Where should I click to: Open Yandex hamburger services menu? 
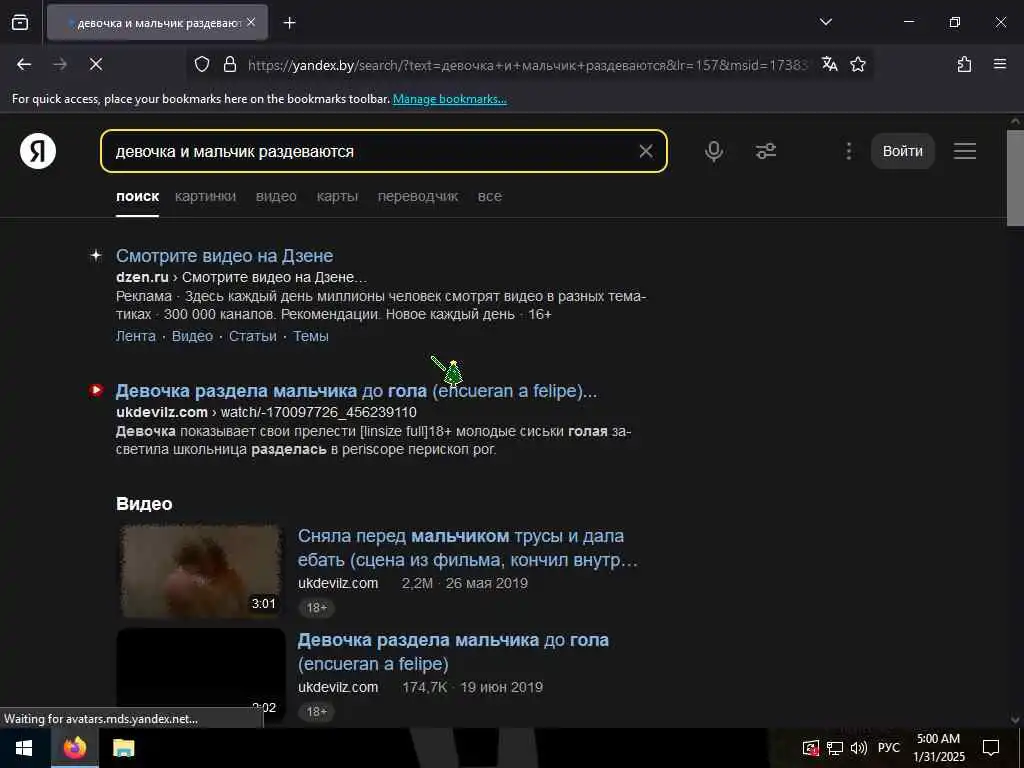(x=965, y=152)
